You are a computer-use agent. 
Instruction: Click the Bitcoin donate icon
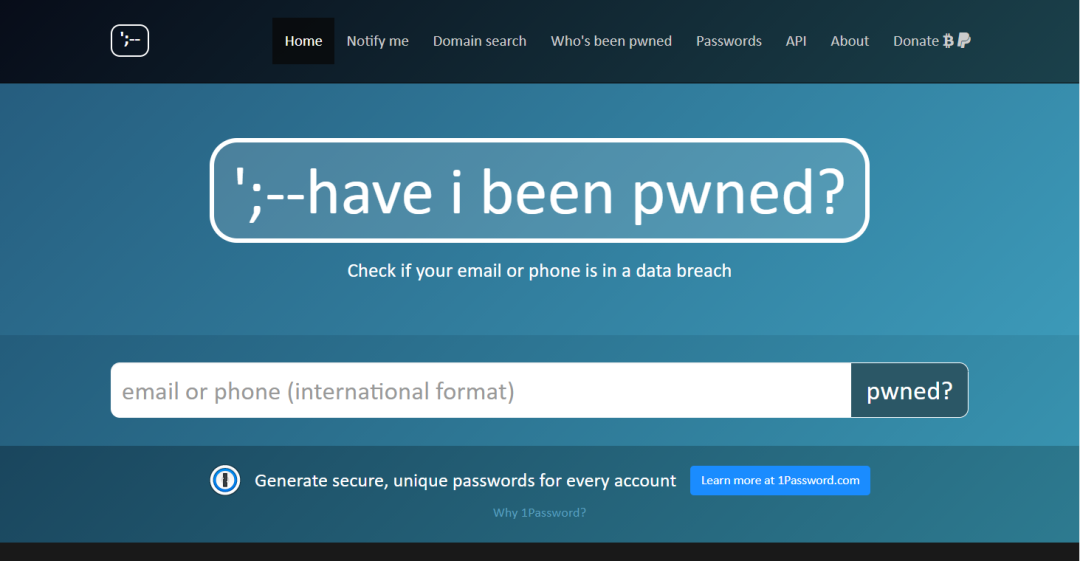(x=948, y=41)
